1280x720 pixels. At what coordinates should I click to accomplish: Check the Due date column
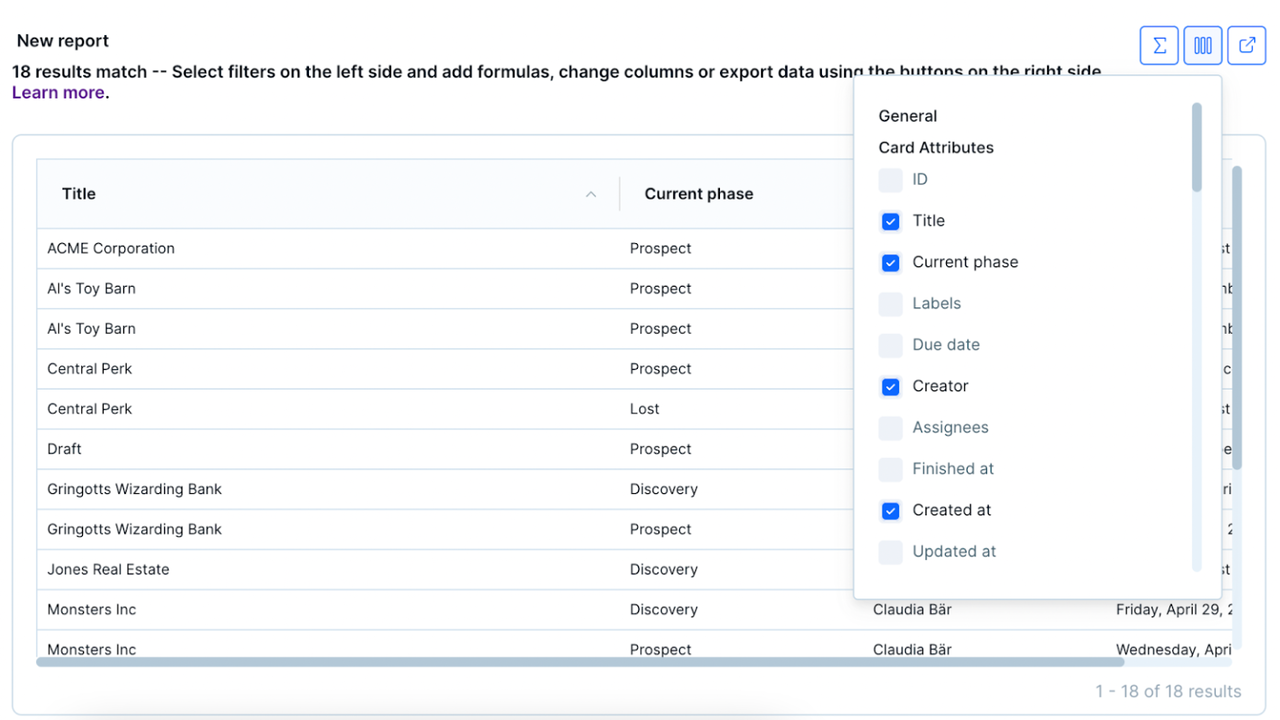(890, 345)
